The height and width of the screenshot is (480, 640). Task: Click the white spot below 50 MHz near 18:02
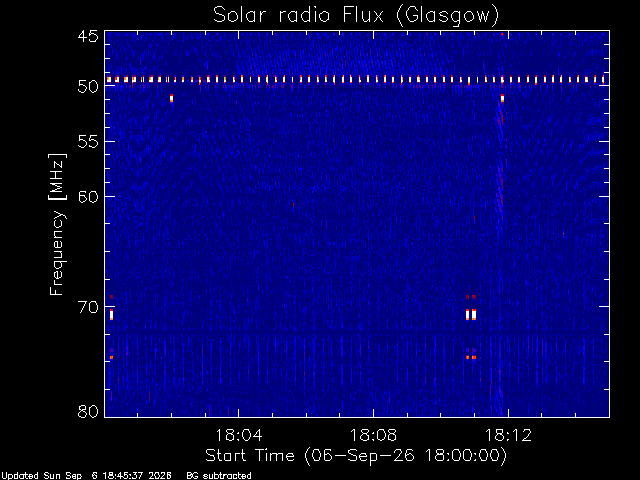tap(171, 98)
